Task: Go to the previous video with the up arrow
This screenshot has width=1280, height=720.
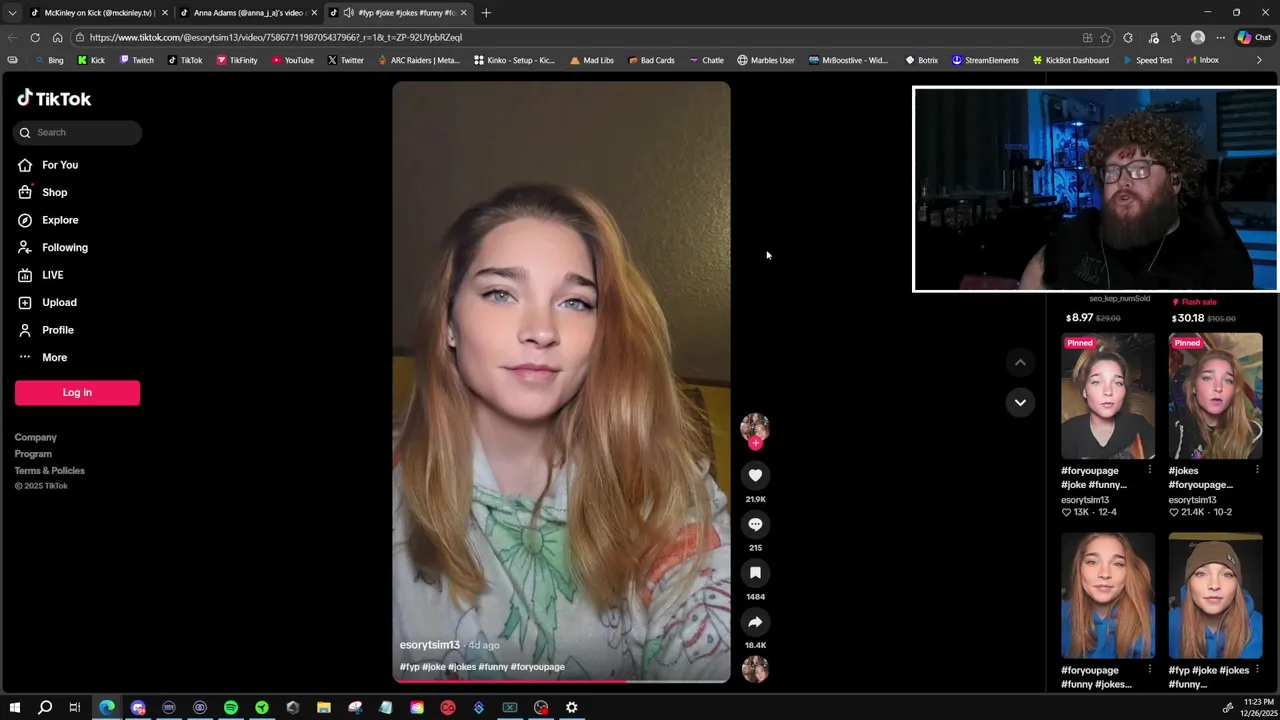Action: click(1020, 362)
